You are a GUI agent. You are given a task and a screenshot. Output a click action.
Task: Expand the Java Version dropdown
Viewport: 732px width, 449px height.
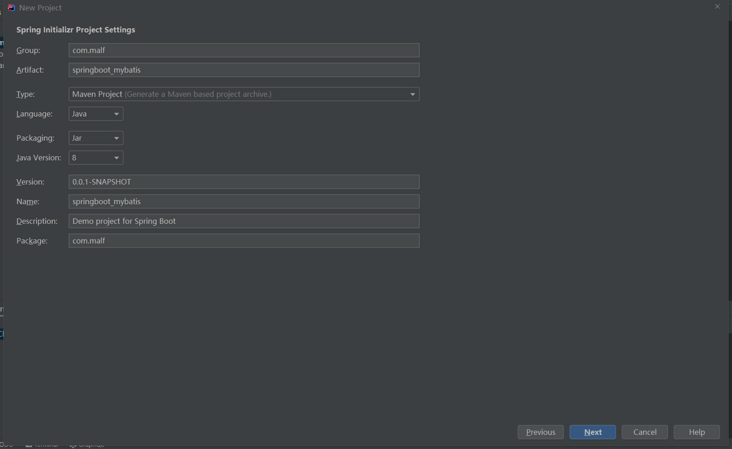coord(95,158)
